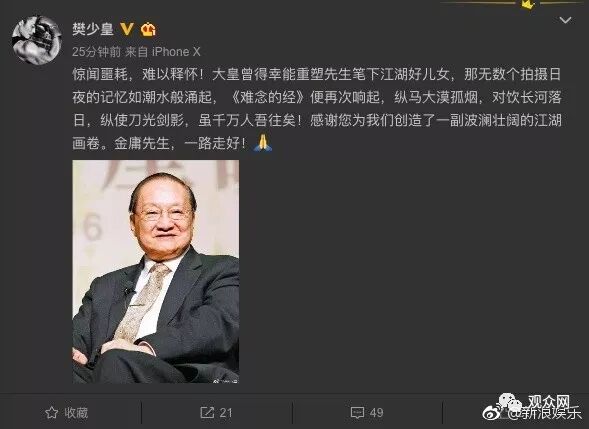Click the star icon beside 收藏
Viewport: 589px width, 429px height.
pos(51,412)
